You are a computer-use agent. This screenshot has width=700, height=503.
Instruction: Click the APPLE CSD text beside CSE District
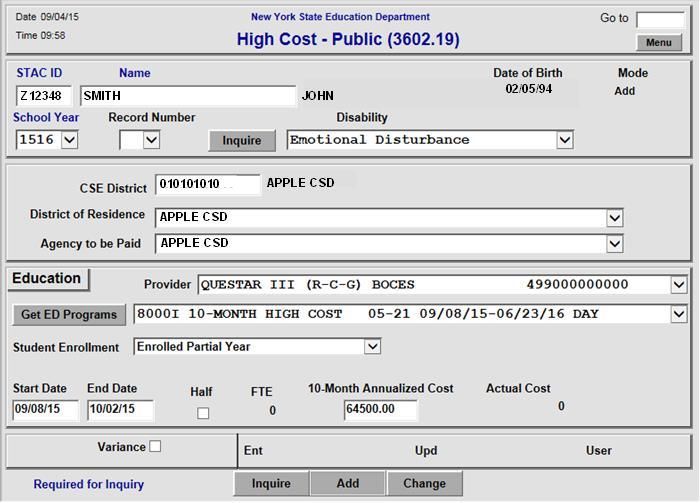pos(300,183)
